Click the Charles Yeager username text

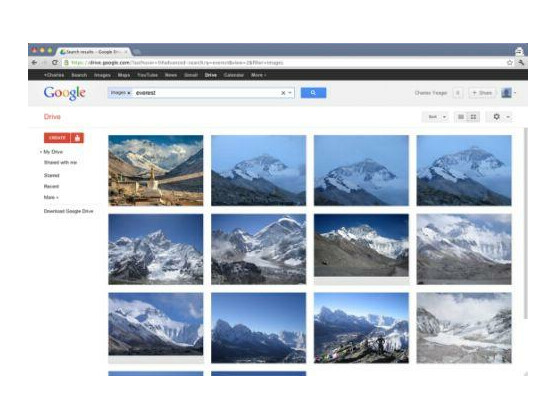(x=431, y=93)
